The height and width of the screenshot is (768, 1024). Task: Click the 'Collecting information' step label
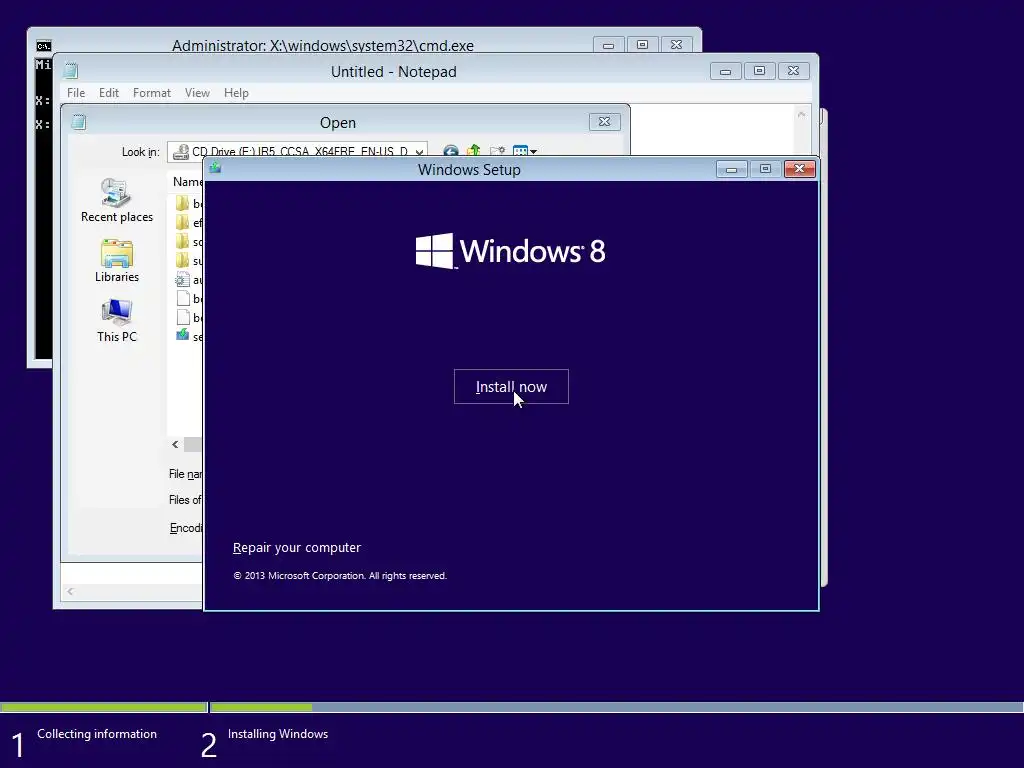tap(97, 734)
